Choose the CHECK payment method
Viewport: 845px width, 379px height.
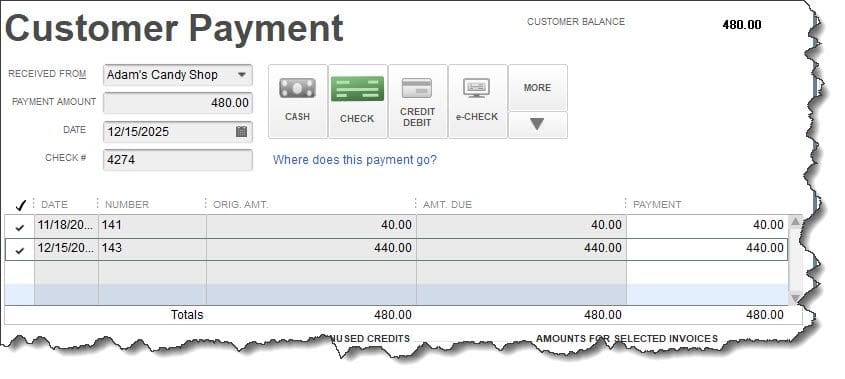point(358,101)
